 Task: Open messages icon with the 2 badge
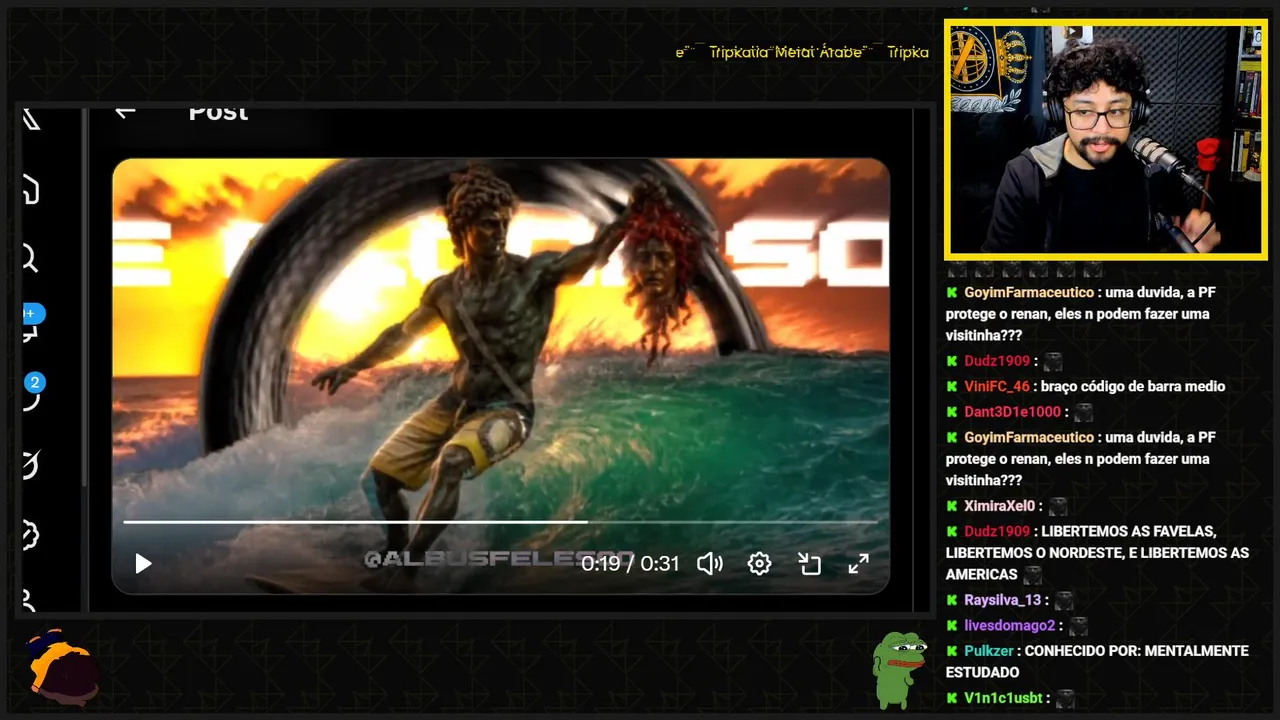pos(31,393)
